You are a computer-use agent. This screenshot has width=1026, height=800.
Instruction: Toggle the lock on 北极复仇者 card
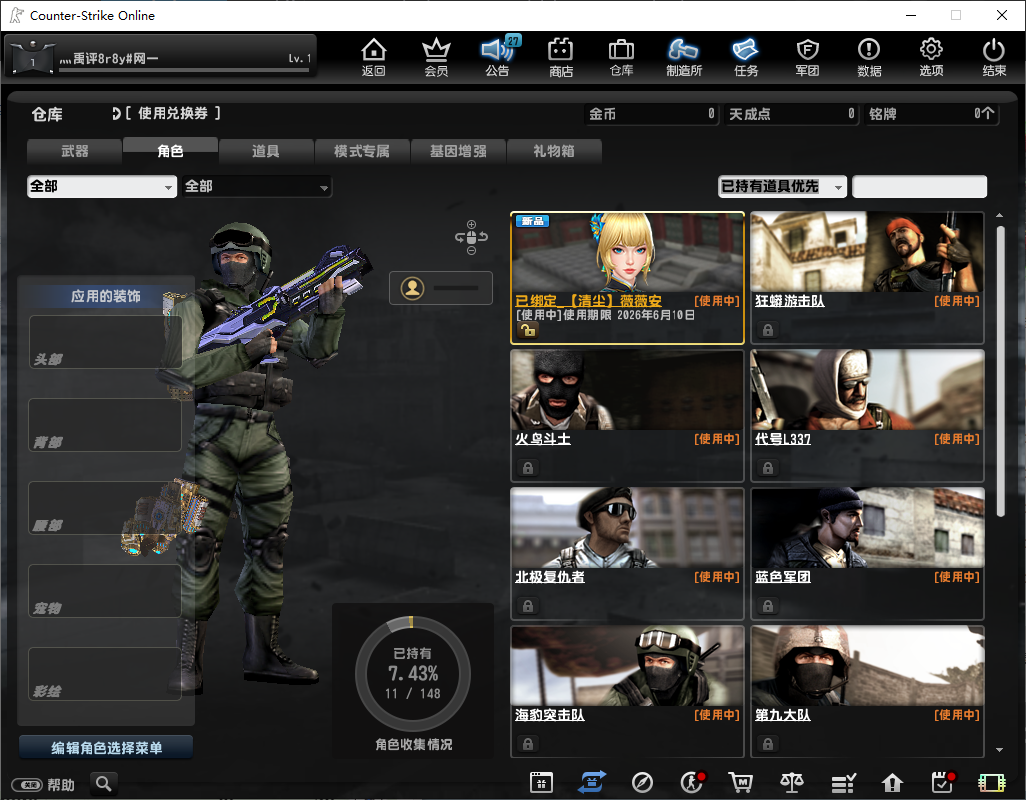[x=527, y=606]
